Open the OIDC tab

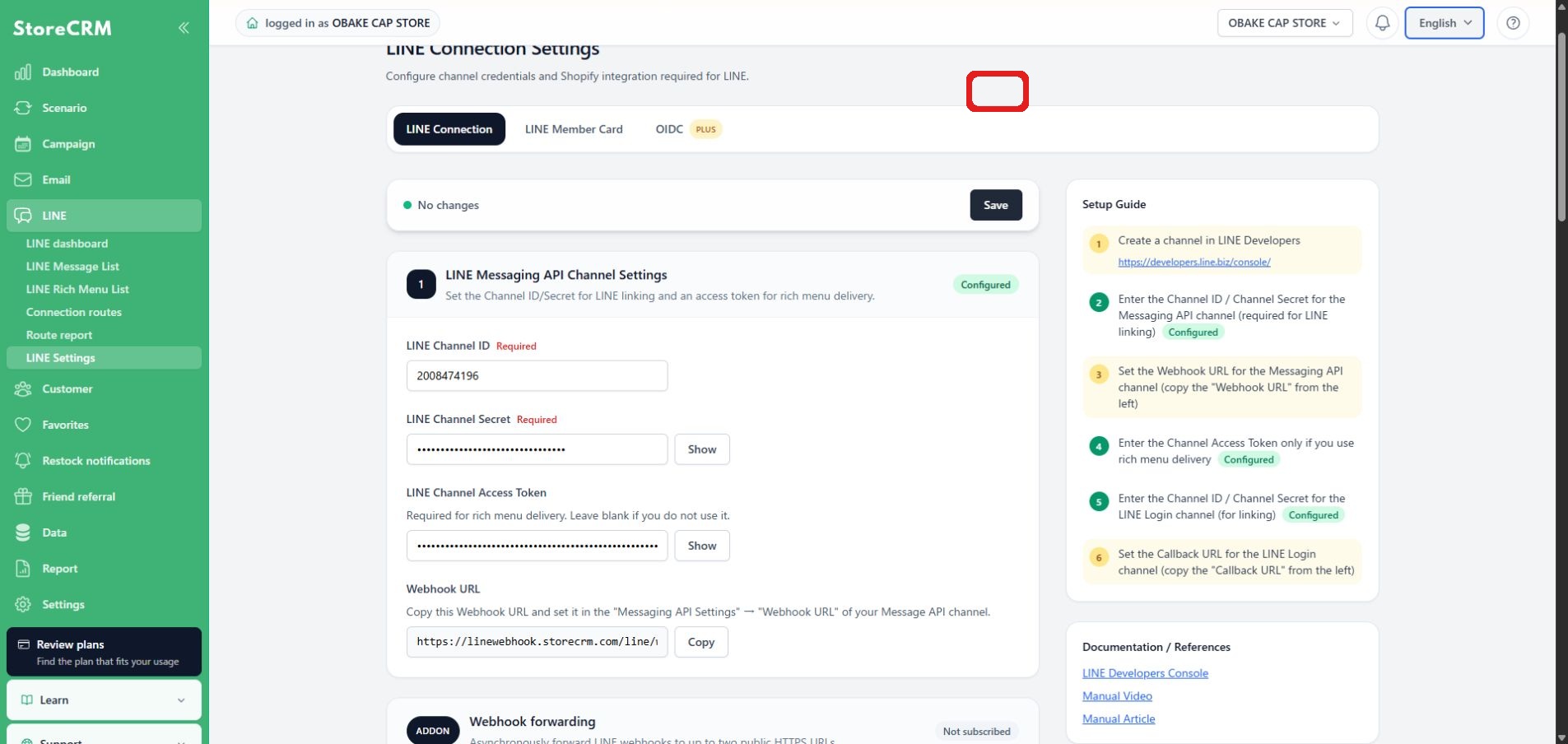[687, 129]
